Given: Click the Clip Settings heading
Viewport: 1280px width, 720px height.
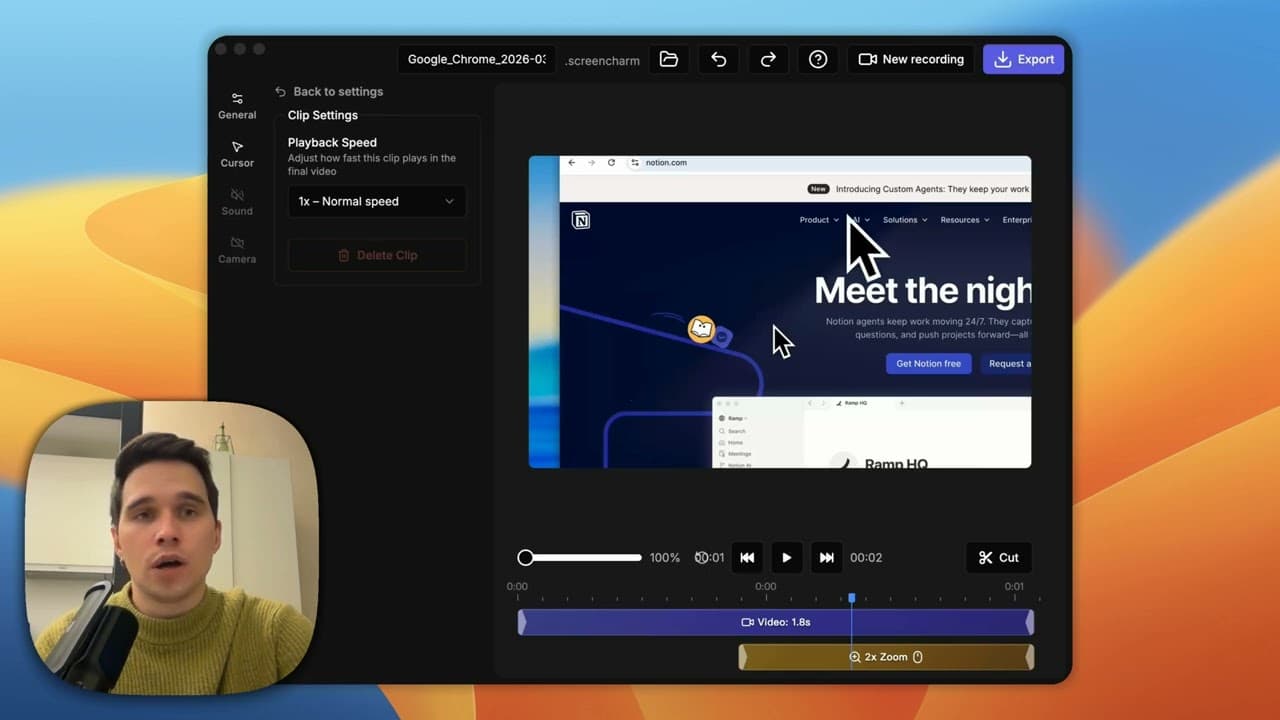Looking at the screenshot, I should pos(323,115).
